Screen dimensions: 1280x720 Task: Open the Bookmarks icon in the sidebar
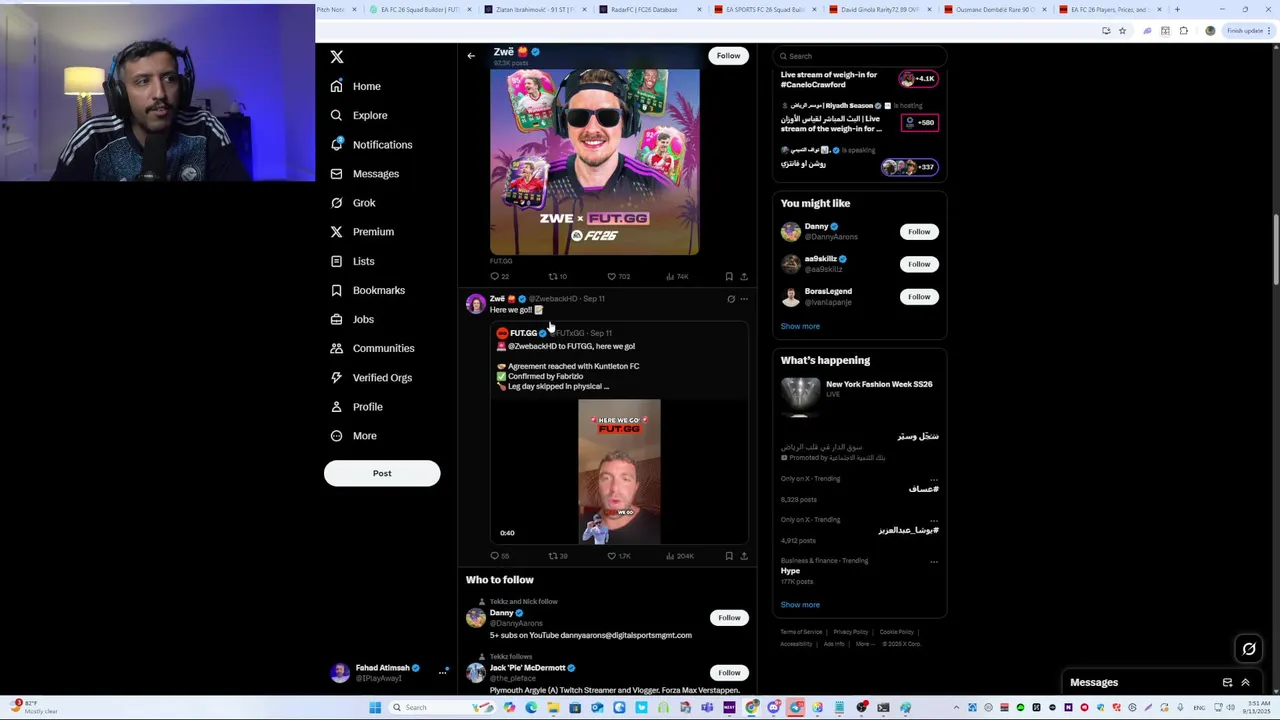click(x=336, y=290)
